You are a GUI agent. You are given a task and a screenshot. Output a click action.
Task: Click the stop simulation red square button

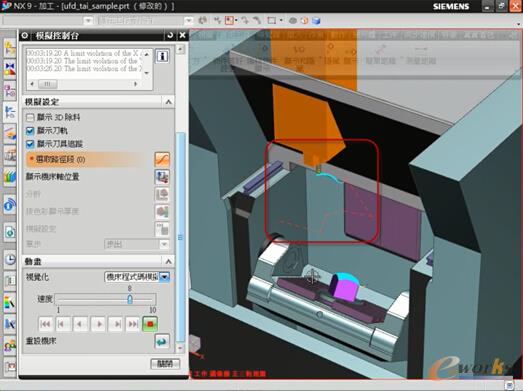tap(150, 324)
